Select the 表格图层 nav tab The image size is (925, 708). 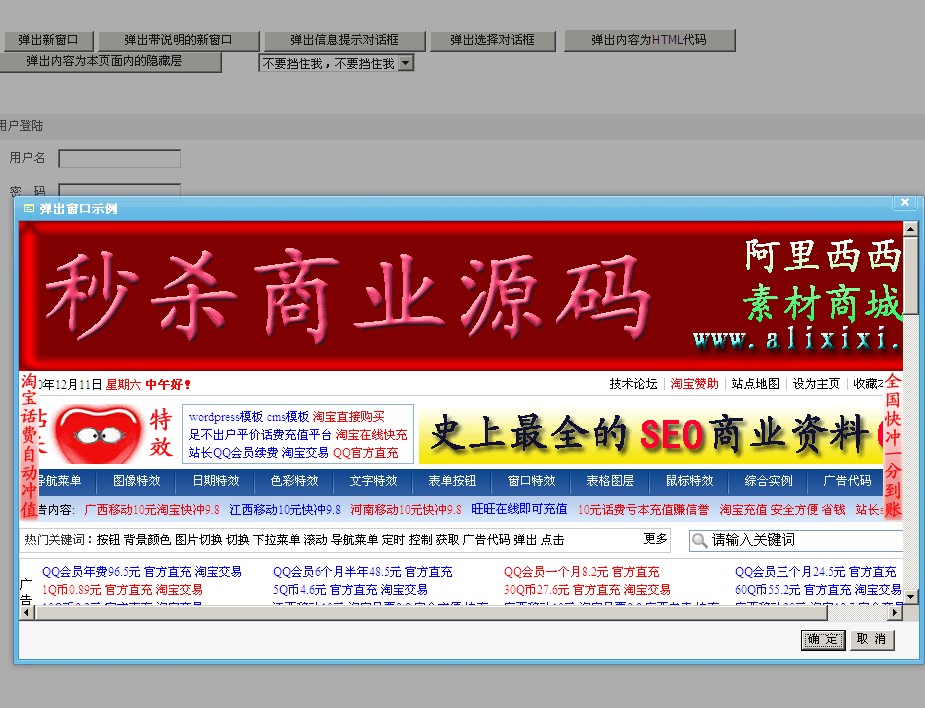coord(610,481)
